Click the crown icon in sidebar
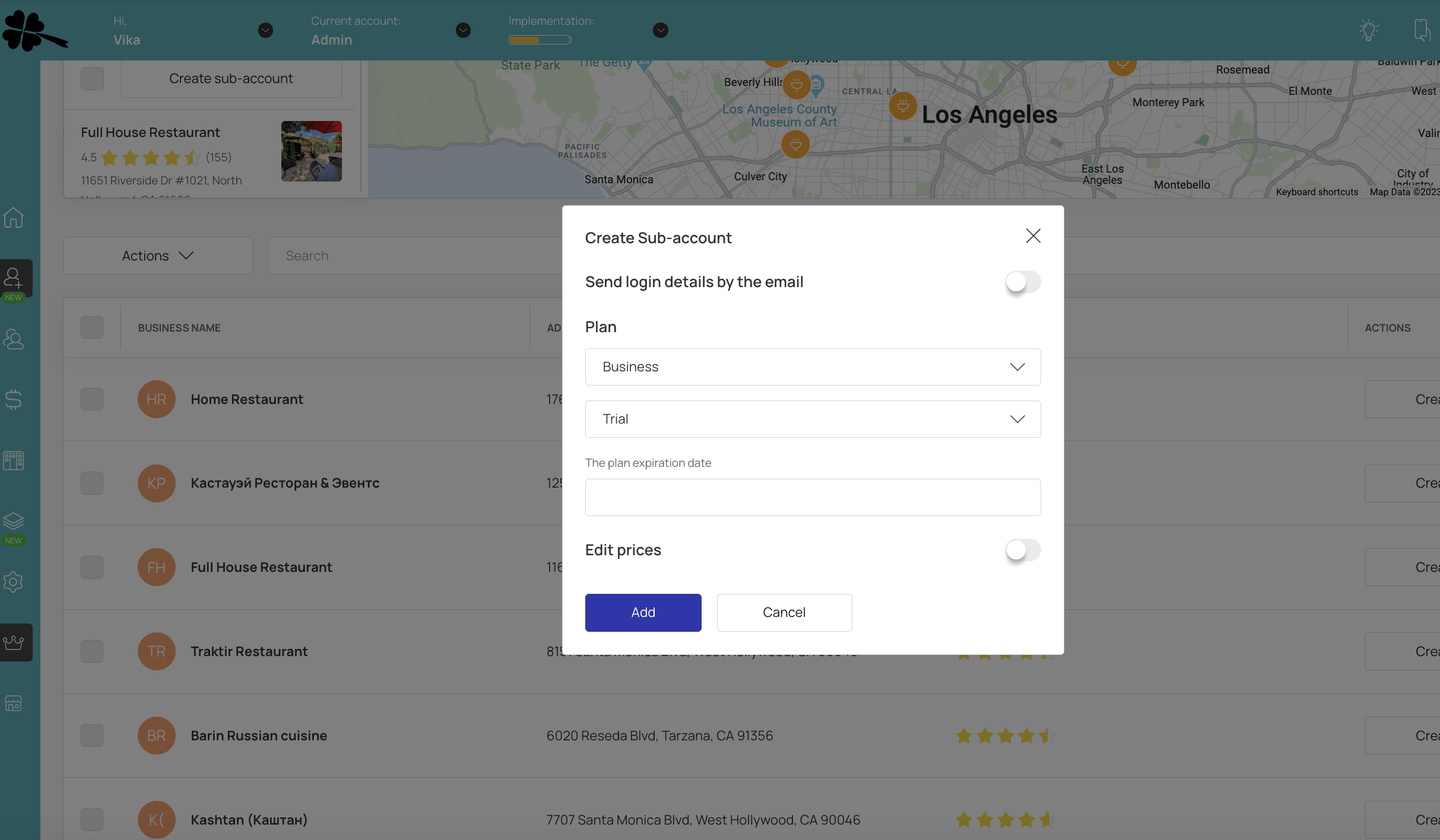The width and height of the screenshot is (1440, 840). [13, 642]
